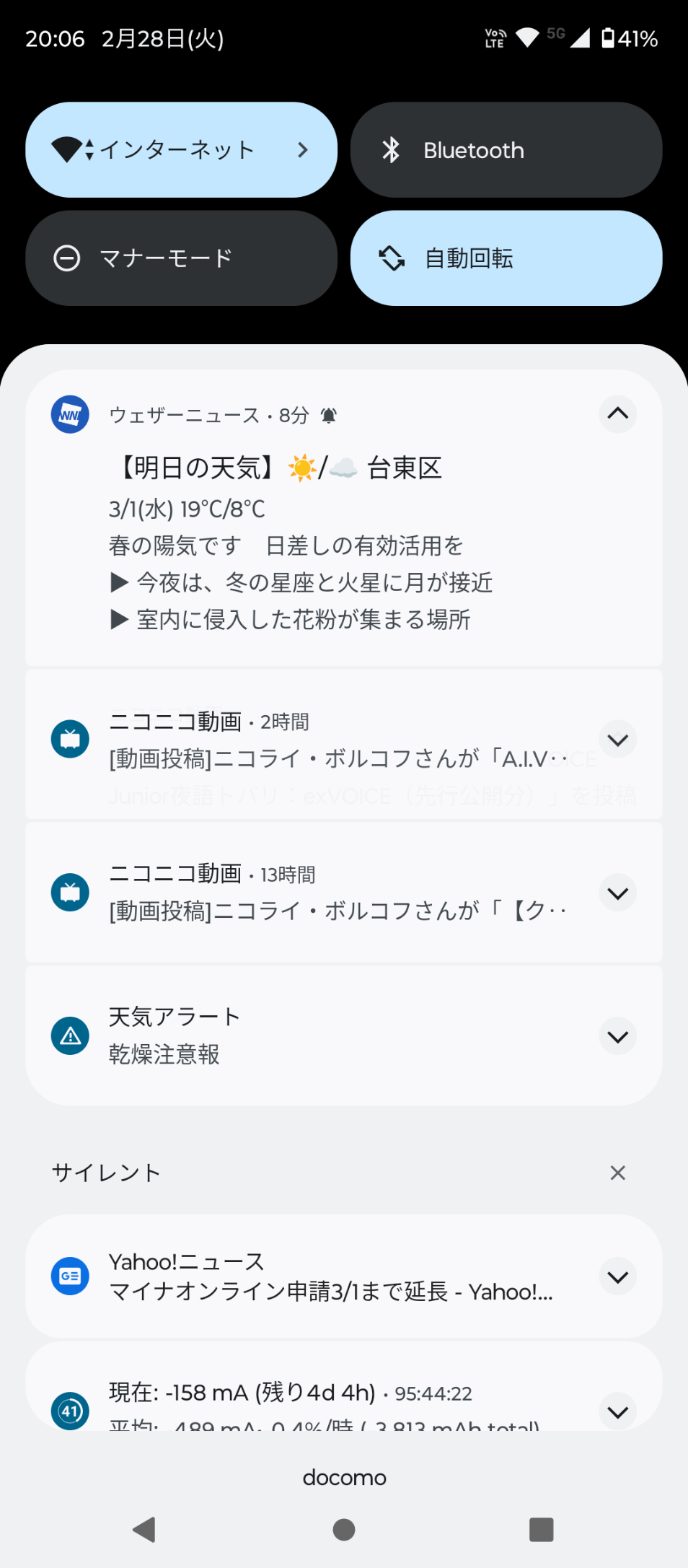This screenshot has height=1568, width=688.
Task: Disable the 自動回転 auto-rotate tile
Action: (506, 258)
